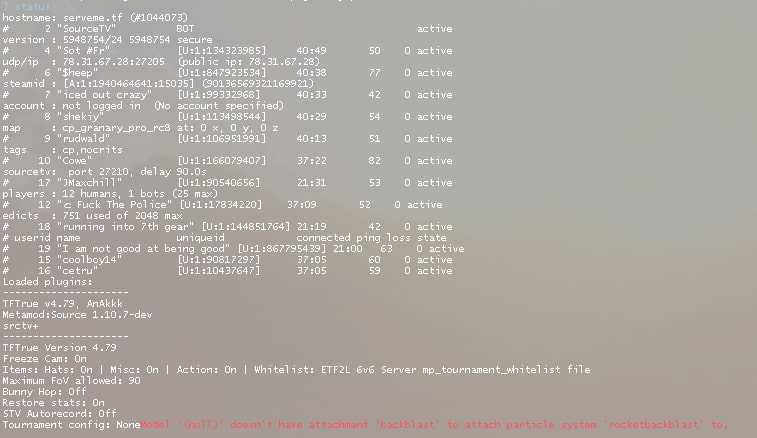Select the JMaxchill player row
Screen dimensions: 757x438
pyautogui.click(x=227, y=183)
